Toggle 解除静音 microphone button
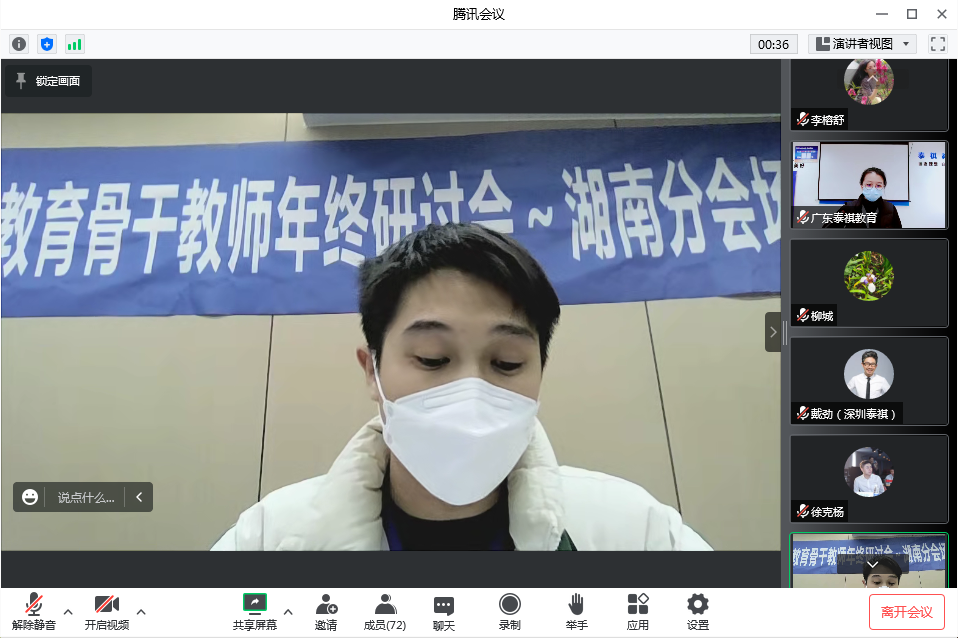The height and width of the screenshot is (638, 958). coord(34,611)
